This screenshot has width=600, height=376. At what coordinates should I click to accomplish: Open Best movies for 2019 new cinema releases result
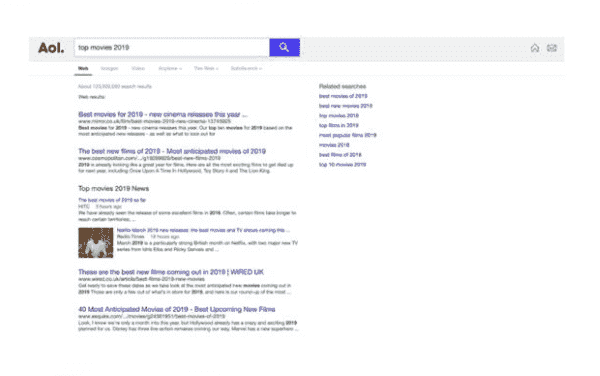click(x=163, y=114)
